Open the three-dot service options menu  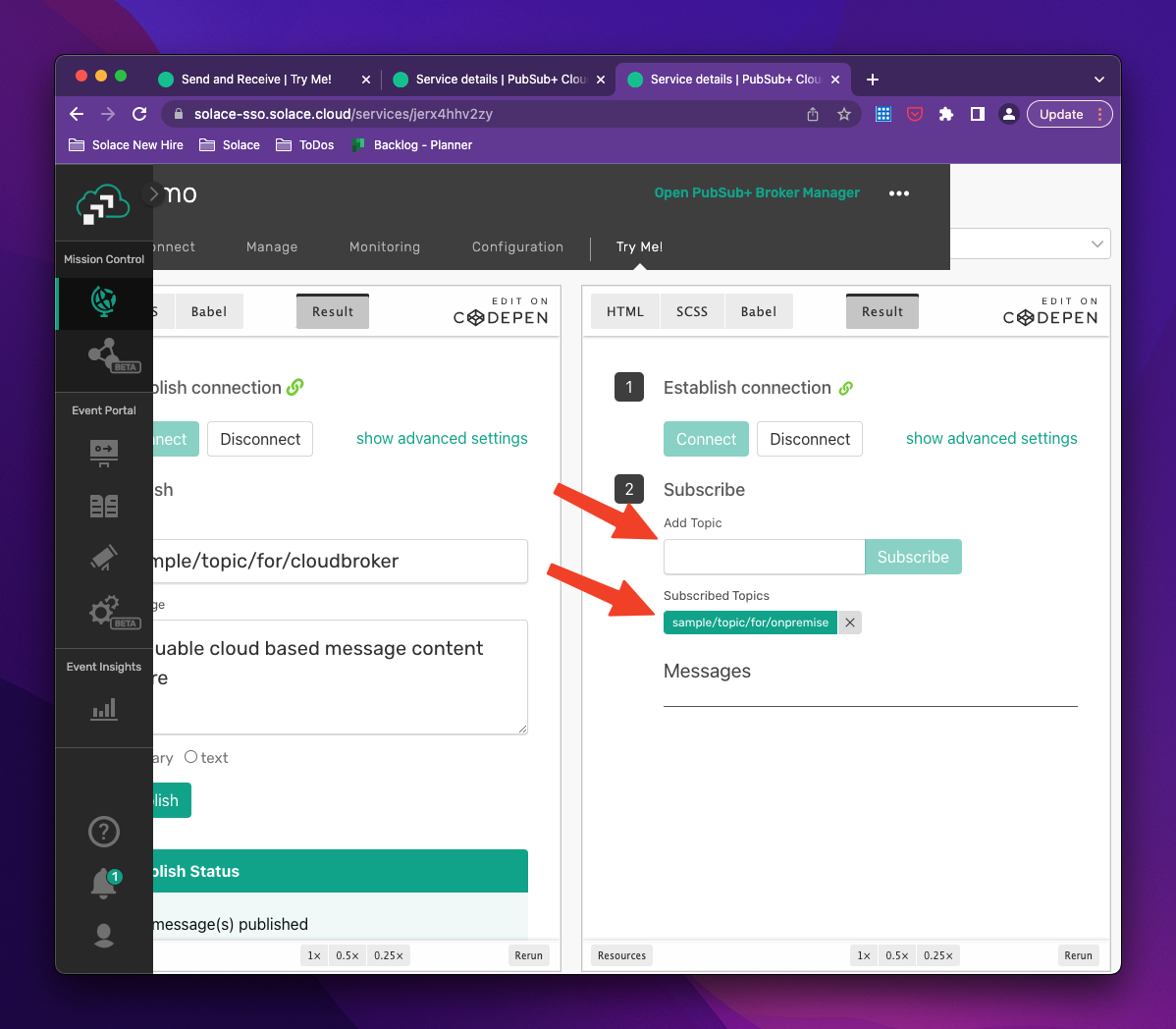pyautogui.click(x=898, y=192)
